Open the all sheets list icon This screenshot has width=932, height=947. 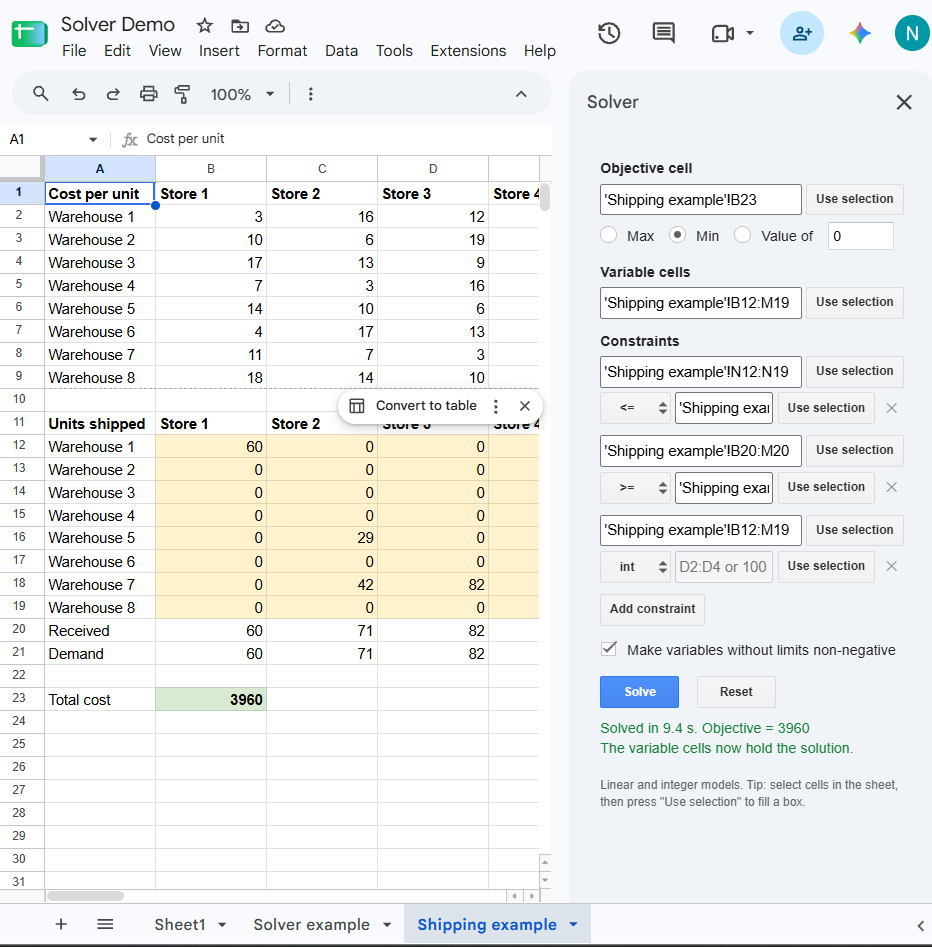coord(105,924)
